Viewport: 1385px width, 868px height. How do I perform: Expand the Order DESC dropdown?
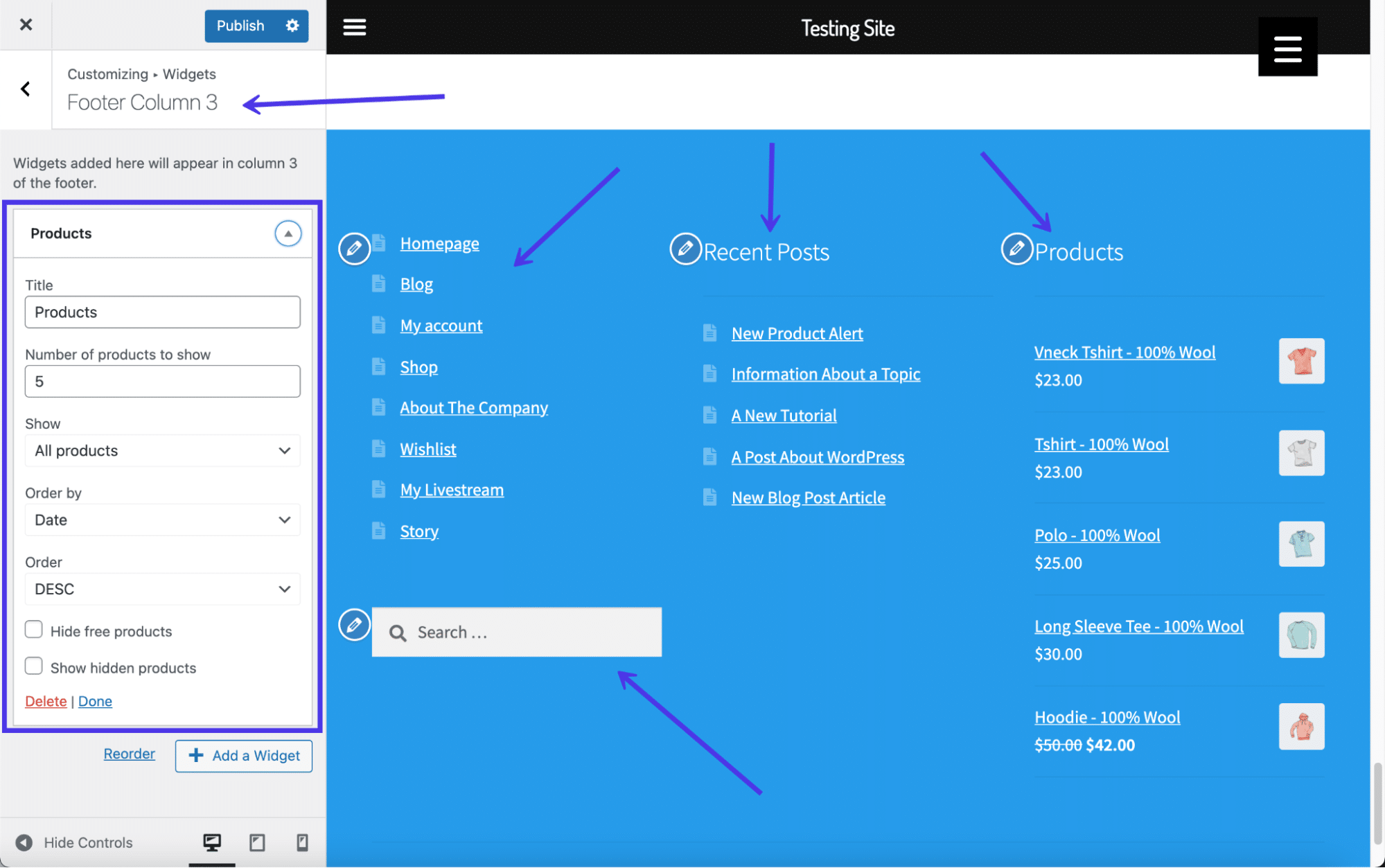[x=162, y=588]
